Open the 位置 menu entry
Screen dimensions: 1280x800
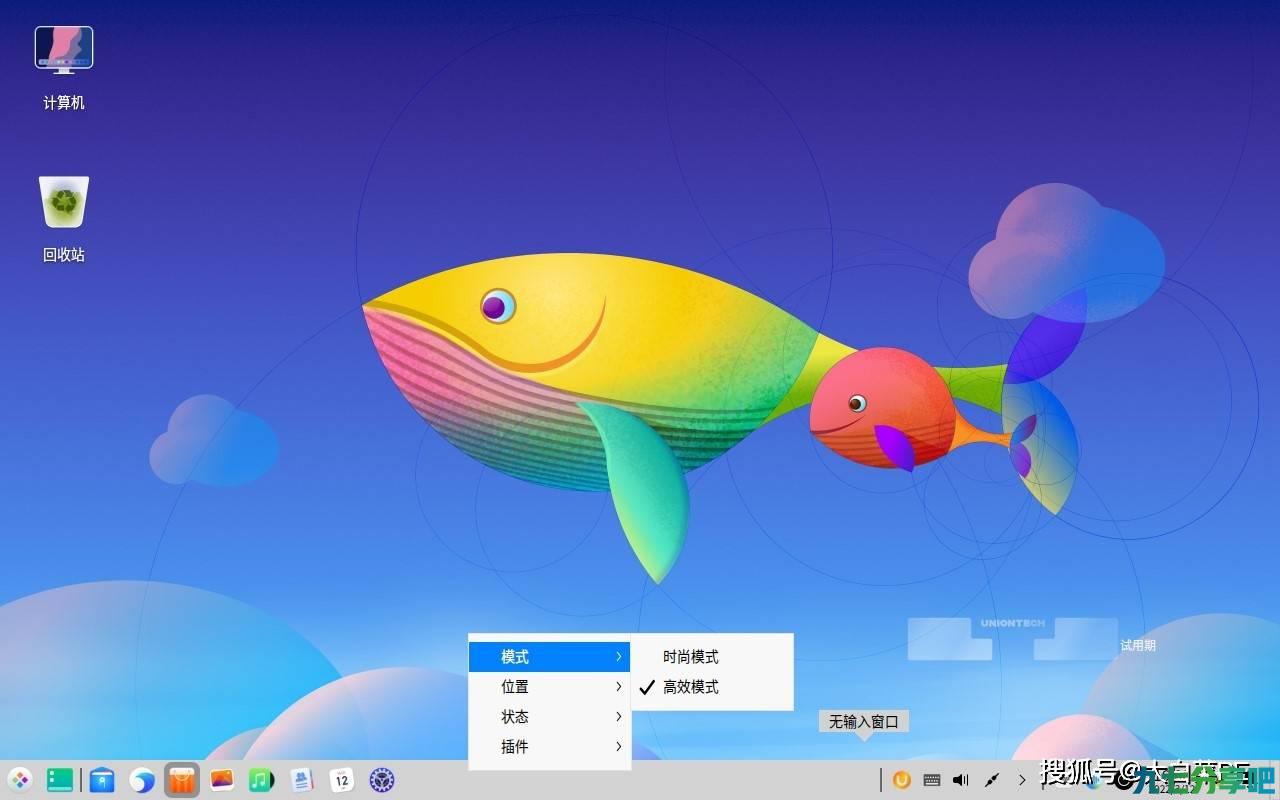[550, 687]
